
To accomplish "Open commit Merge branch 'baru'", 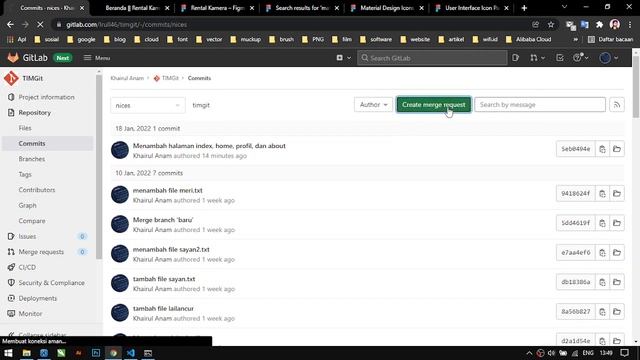I will tap(163, 220).
